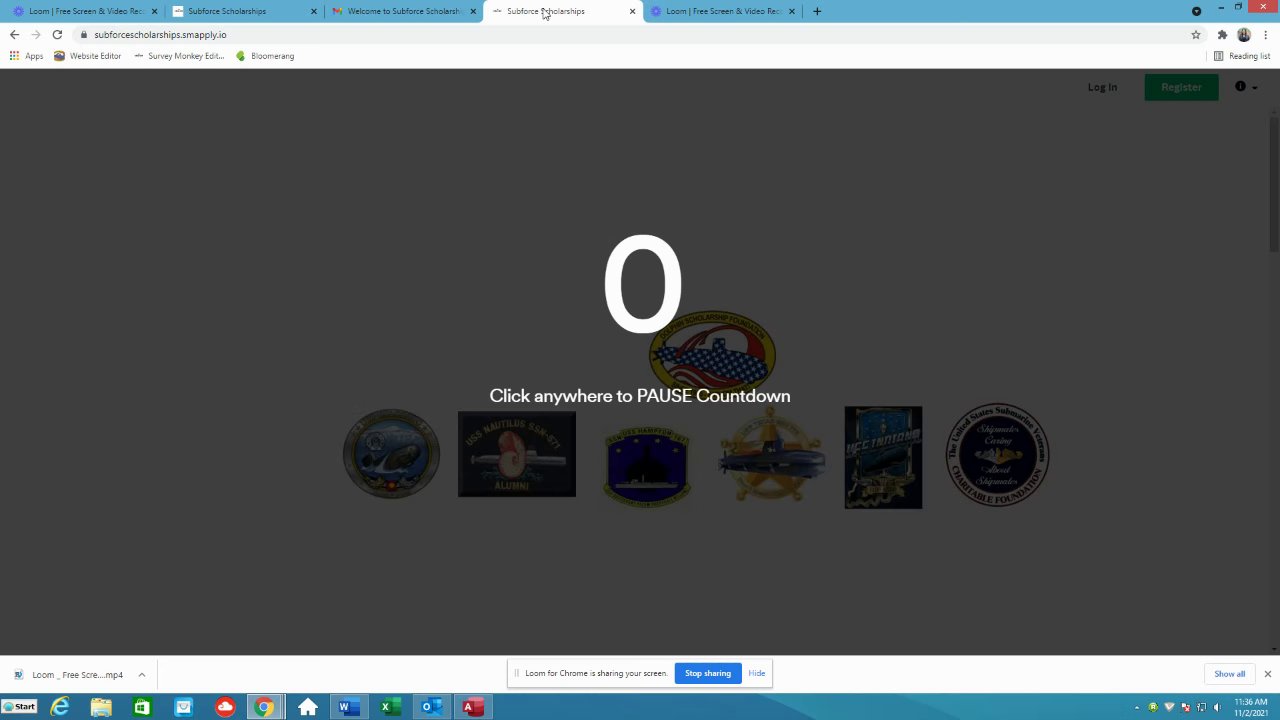Open the Apps bookmark shortcut
1280x720 pixels.
[x=26, y=56]
